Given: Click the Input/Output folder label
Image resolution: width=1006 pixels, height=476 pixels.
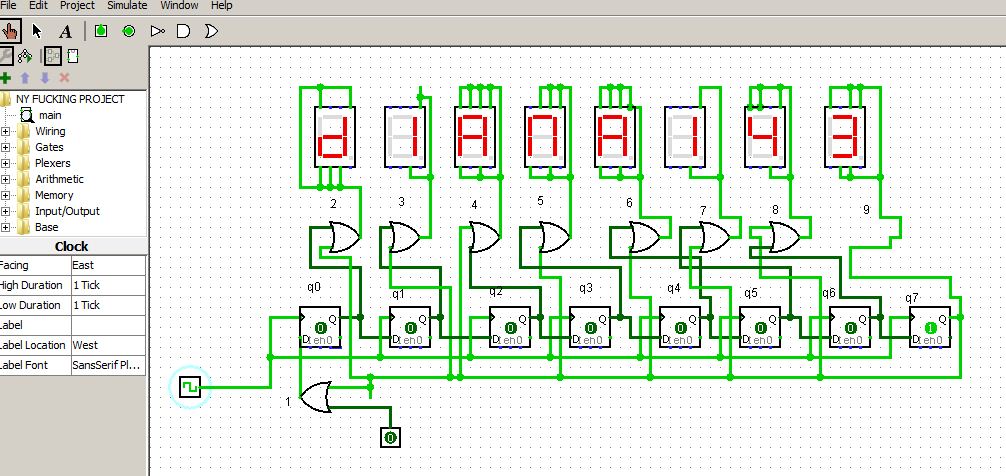Looking at the screenshot, I should pos(67,211).
